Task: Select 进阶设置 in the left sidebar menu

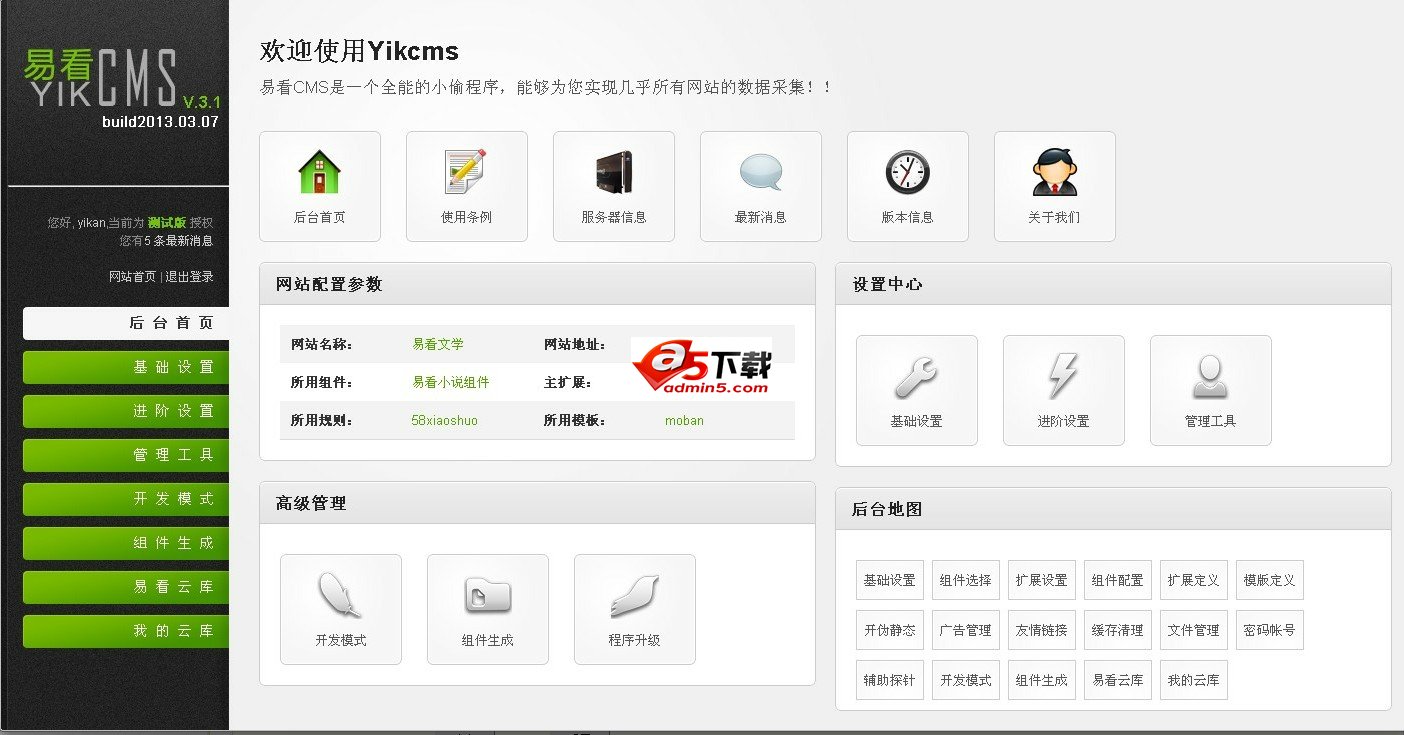Action: (126, 411)
